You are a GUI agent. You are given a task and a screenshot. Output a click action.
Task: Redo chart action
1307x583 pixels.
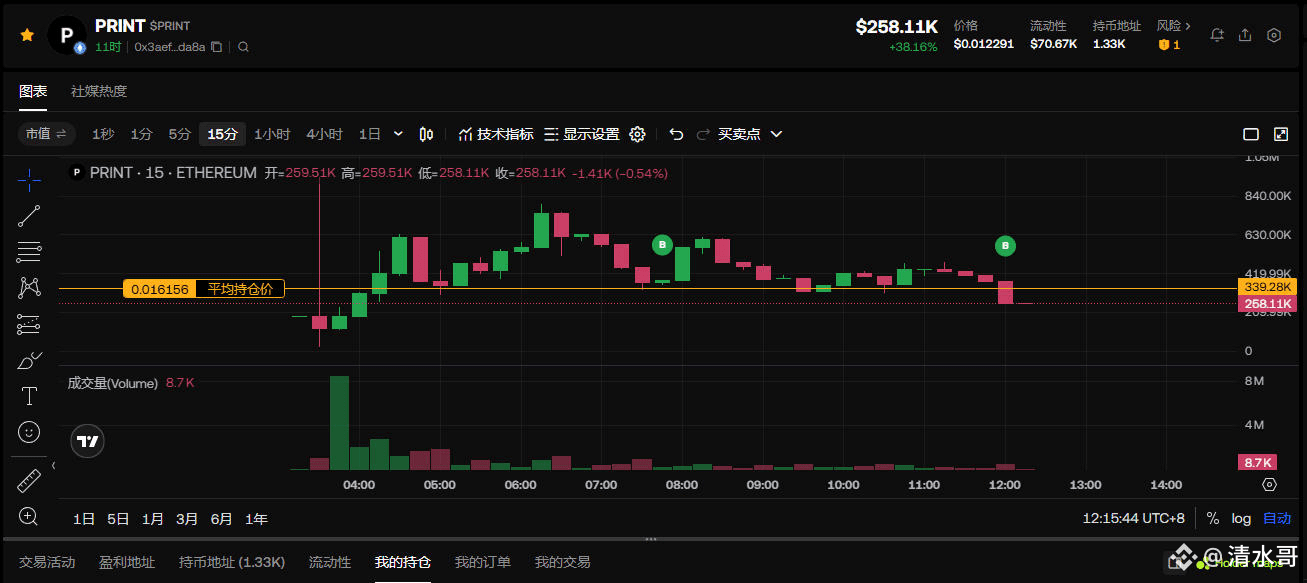click(x=703, y=134)
